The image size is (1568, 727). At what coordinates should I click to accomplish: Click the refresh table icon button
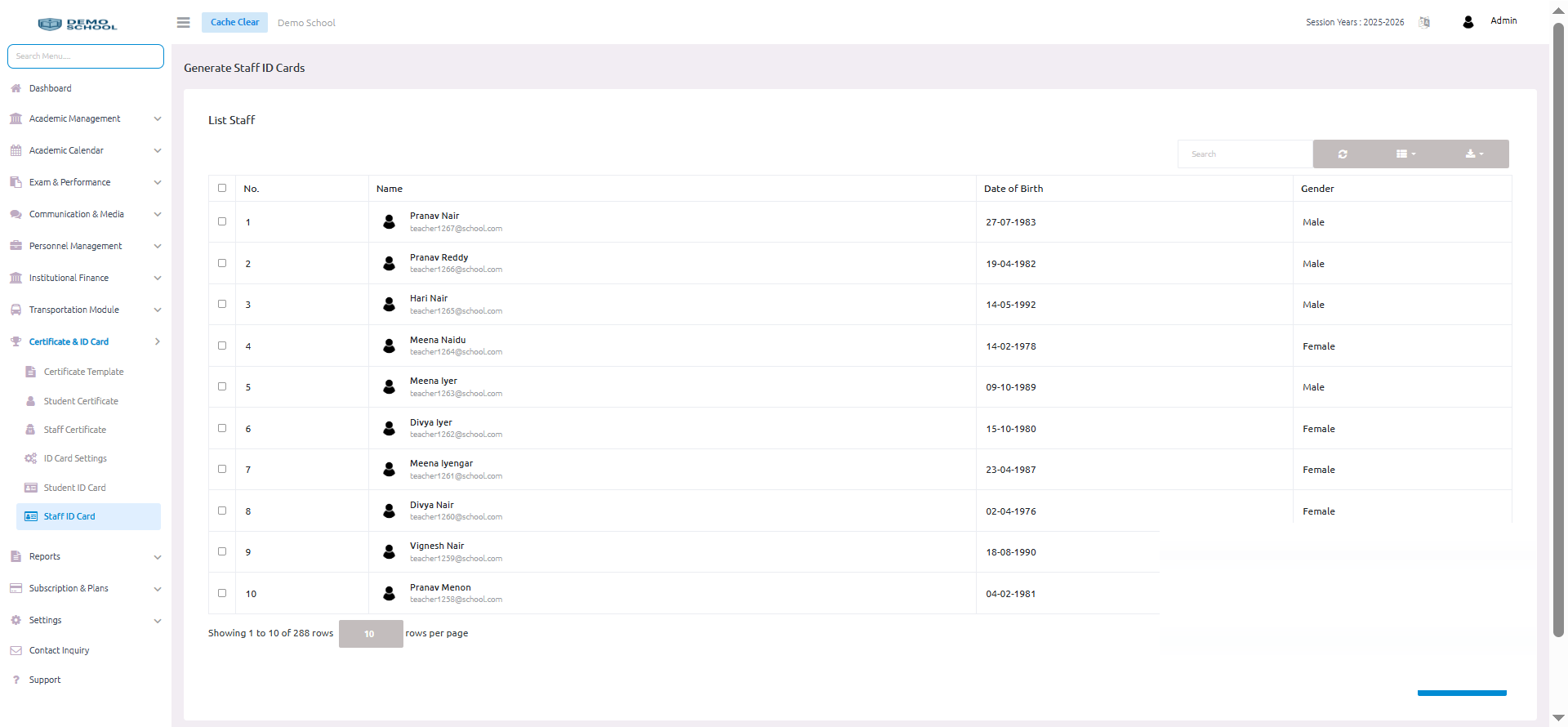pos(1343,154)
